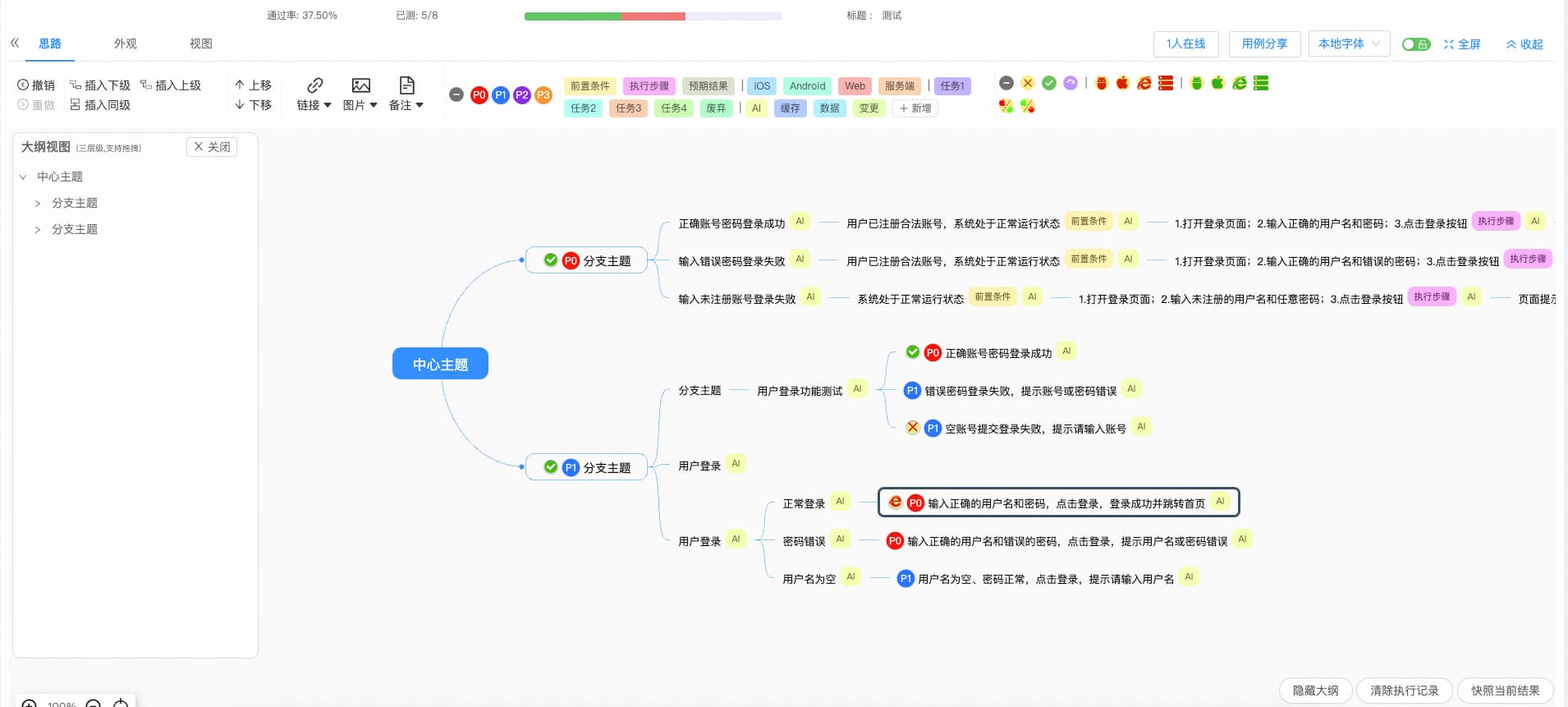This screenshot has height=707, width=1568.
Task: Select the green Apple platform icon
Action: click(x=1217, y=83)
